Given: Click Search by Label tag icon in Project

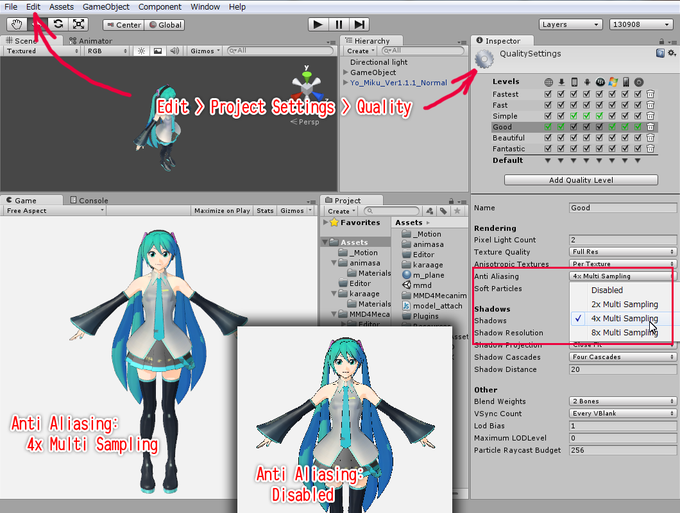Looking at the screenshot, I should (x=443, y=211).
